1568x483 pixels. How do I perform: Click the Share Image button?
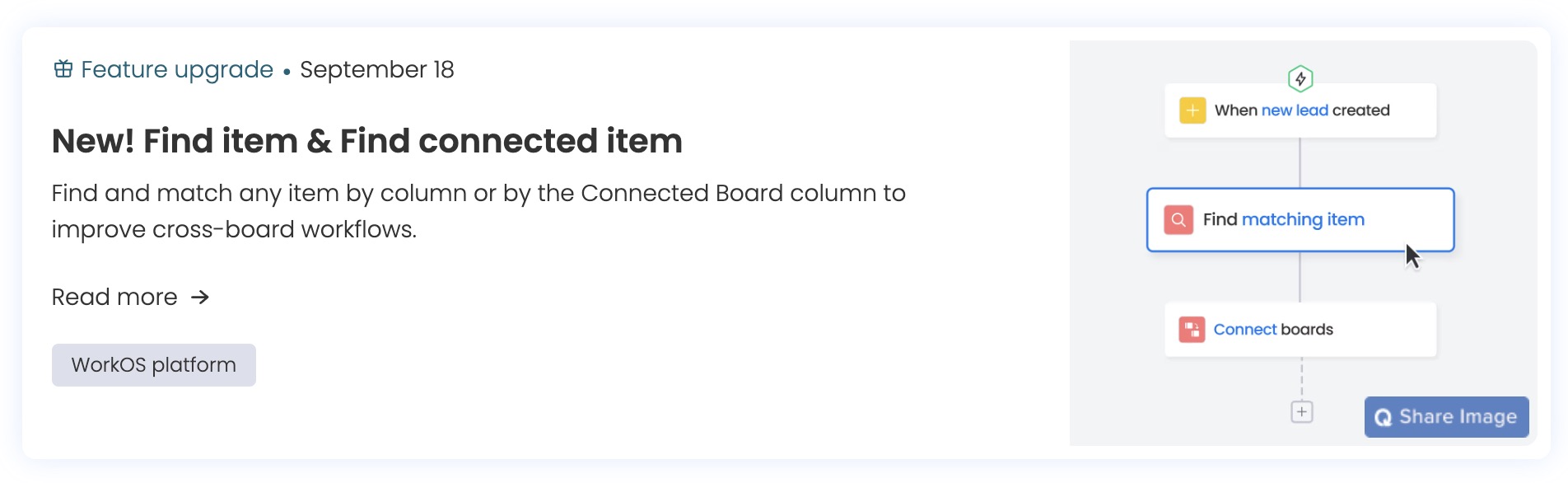pos(1445,417)
